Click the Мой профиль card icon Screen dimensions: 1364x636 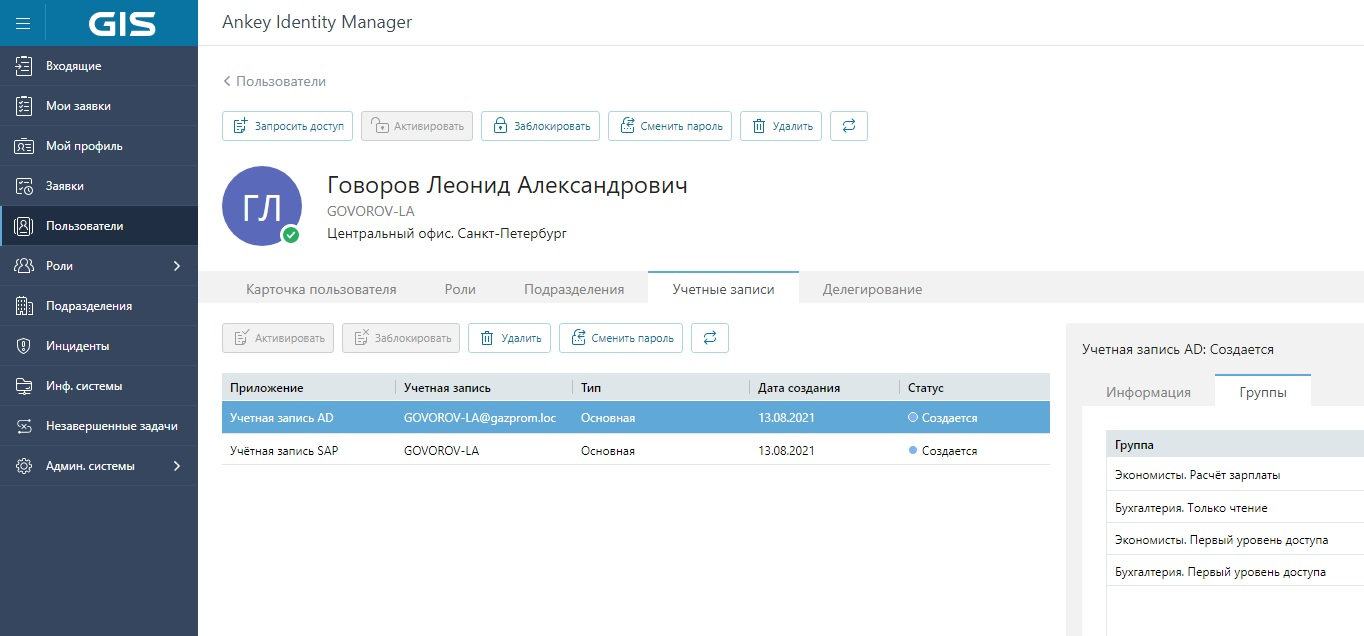[25, 146]
